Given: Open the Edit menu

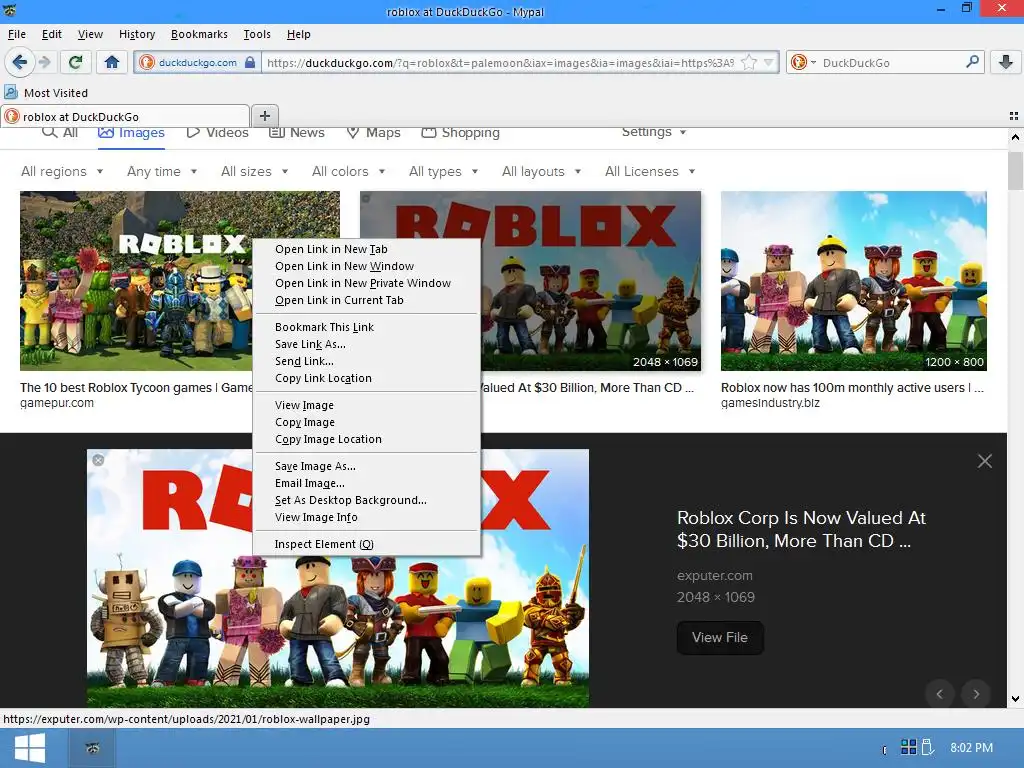Looking at the screenshot, I should coord(52,34).
